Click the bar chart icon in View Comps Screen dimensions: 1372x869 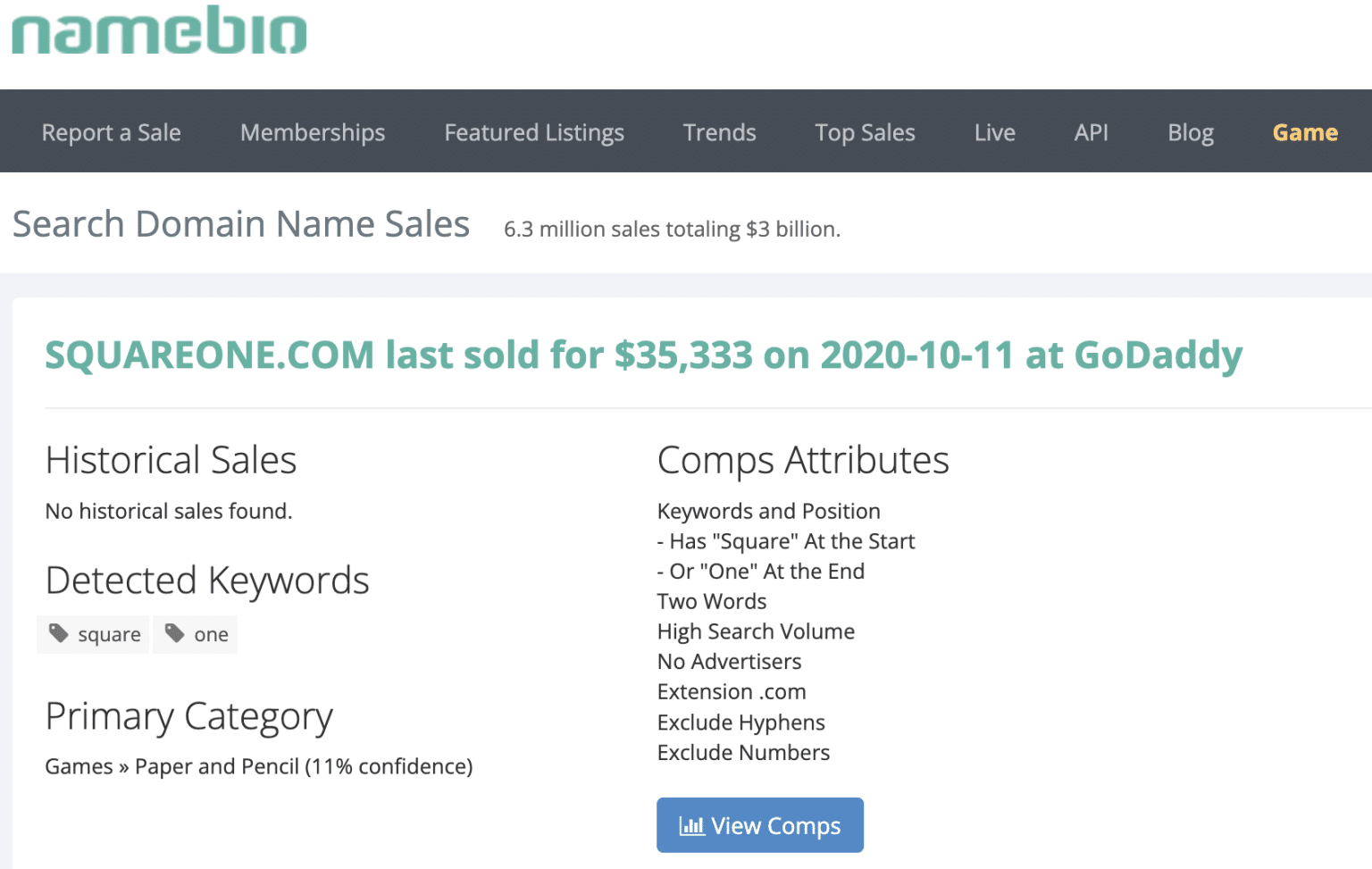(x=691, y=826)
